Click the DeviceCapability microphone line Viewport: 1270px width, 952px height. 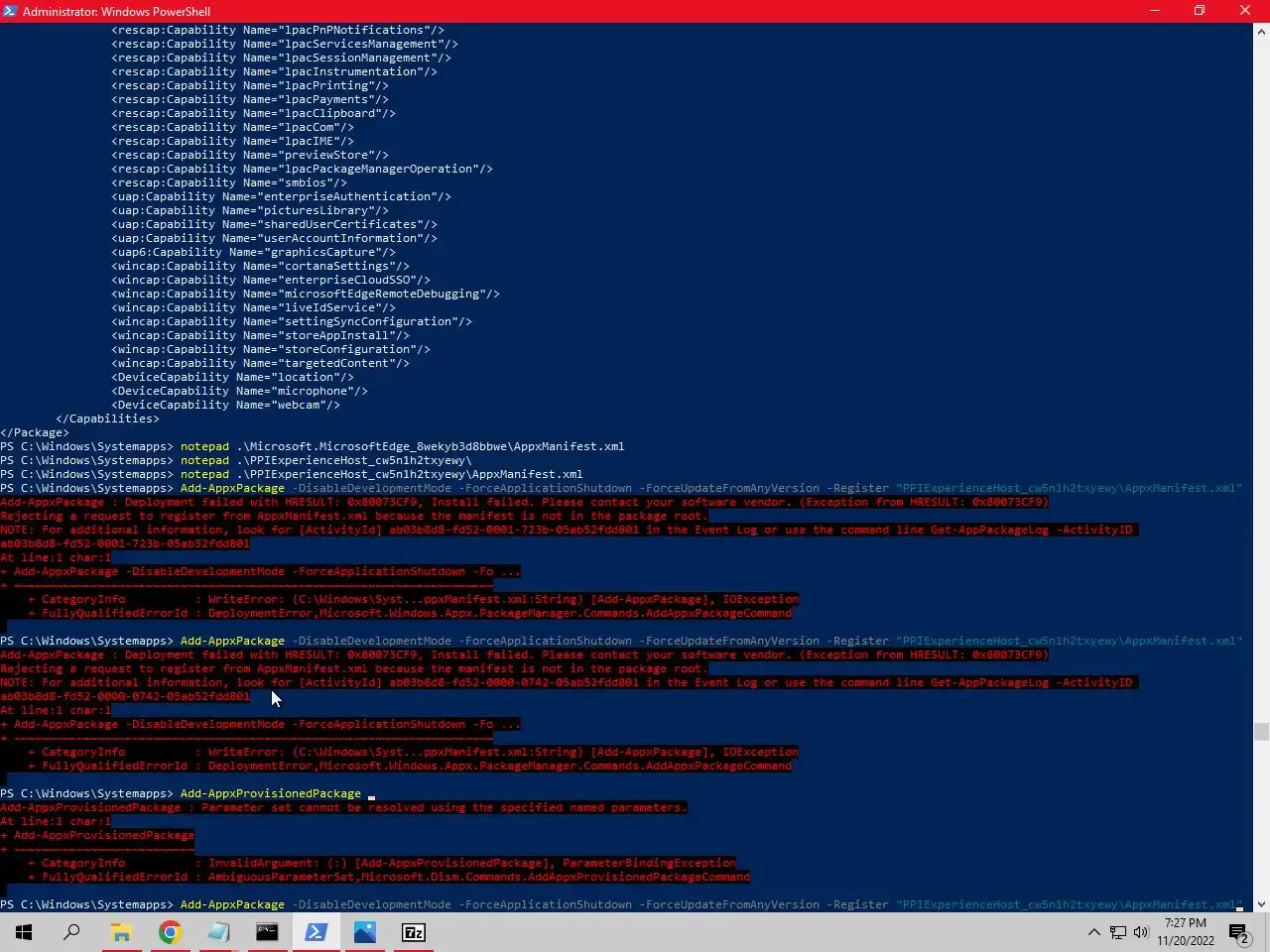(239, 391)
